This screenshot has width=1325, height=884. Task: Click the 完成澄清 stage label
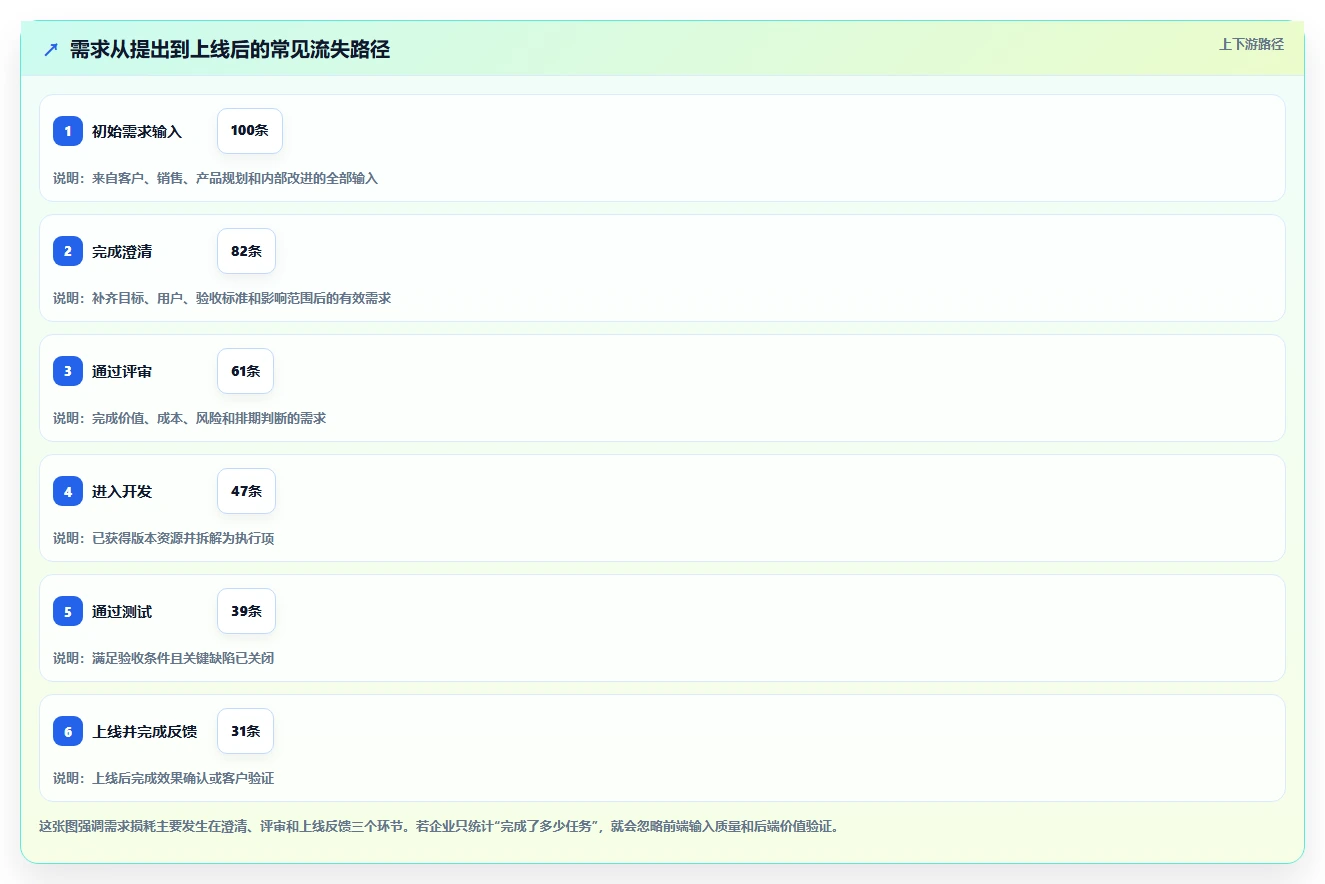122,251
